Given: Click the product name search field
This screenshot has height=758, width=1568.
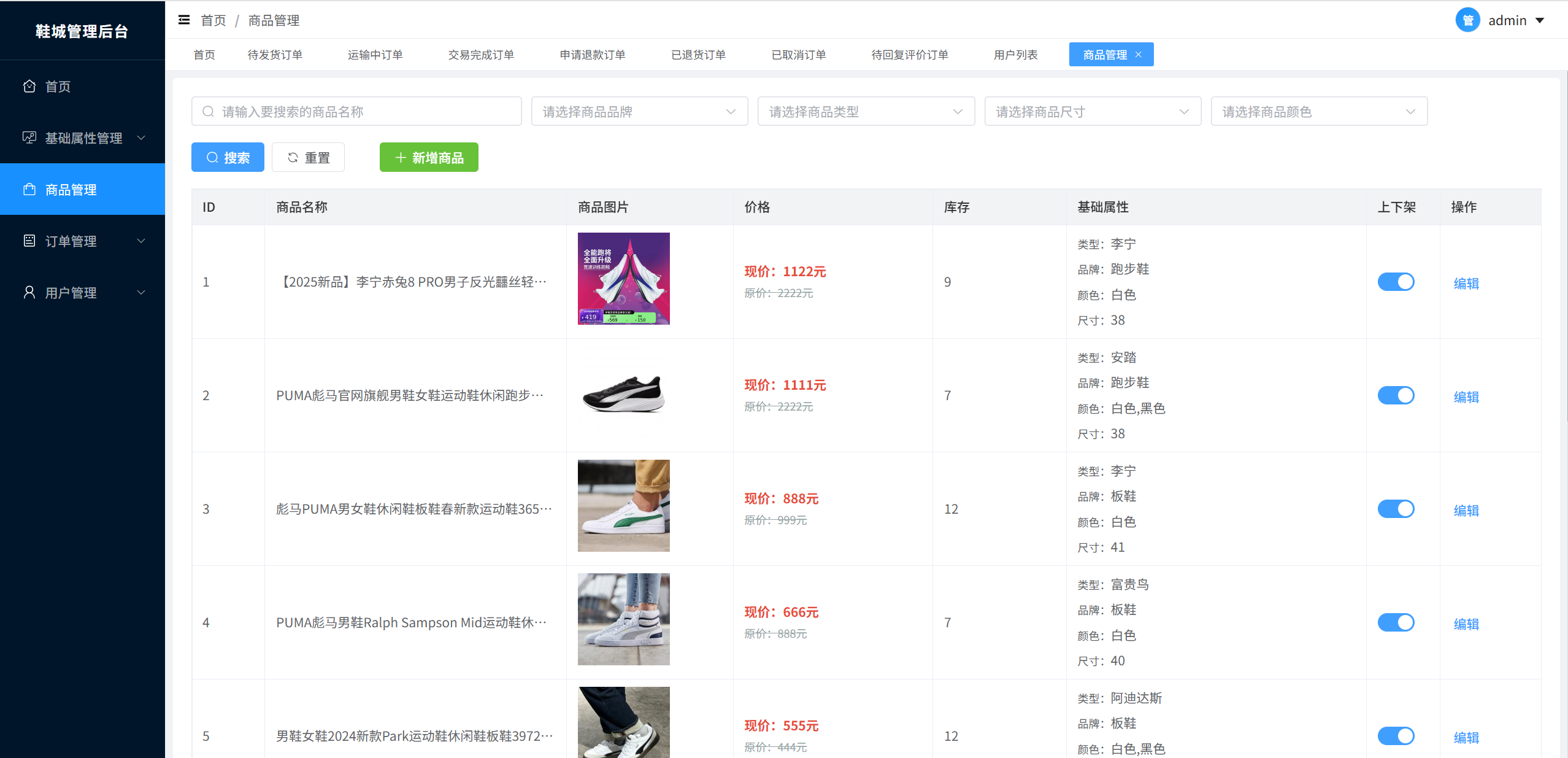Looking at the screenshot, I should (356, 112).
